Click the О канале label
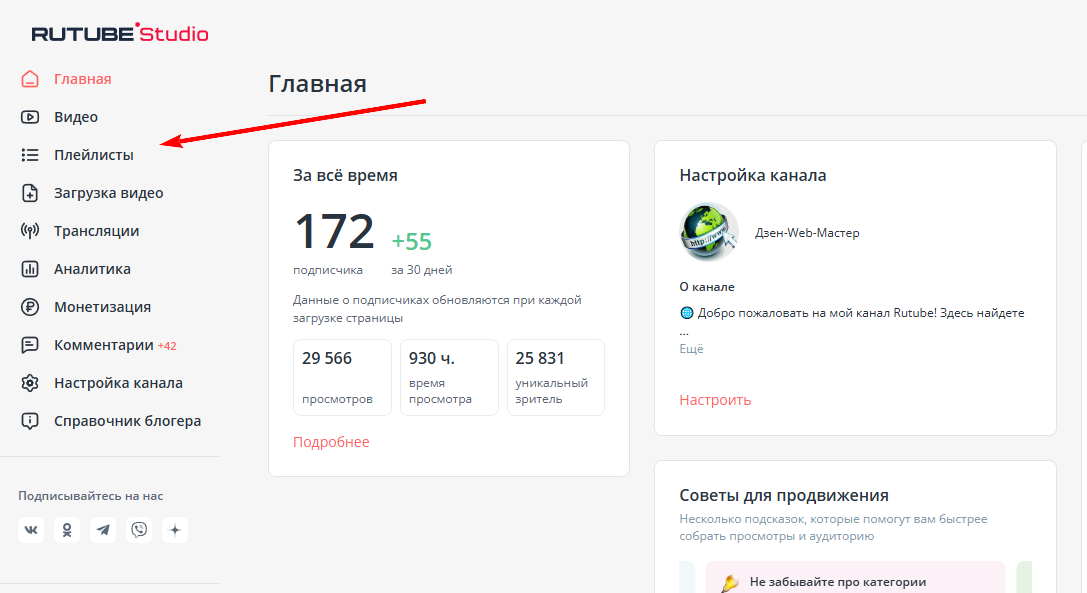 click(x=706, y=287)
